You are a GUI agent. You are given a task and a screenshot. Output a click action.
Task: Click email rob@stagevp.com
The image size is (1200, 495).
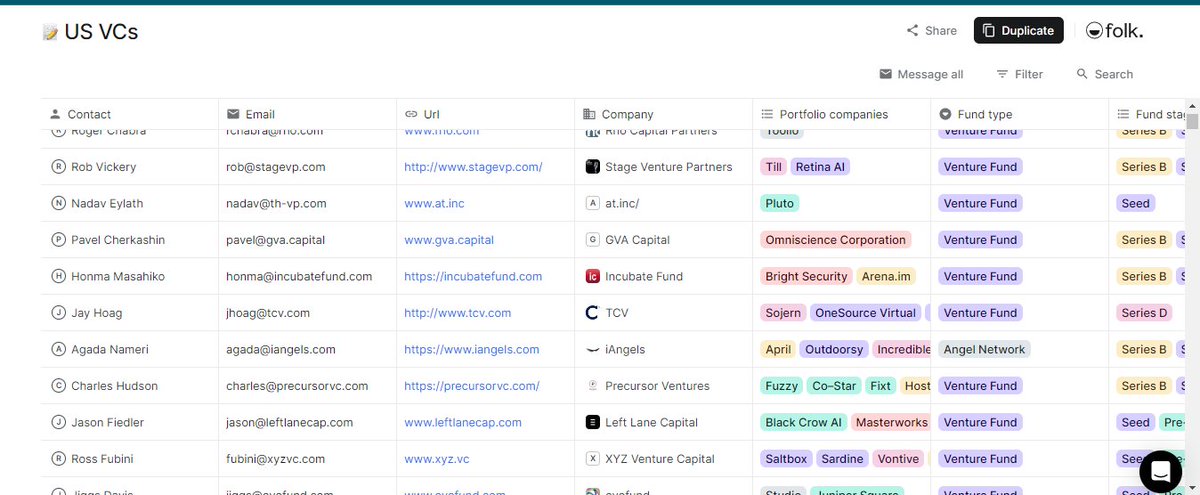tap(275, 167)
